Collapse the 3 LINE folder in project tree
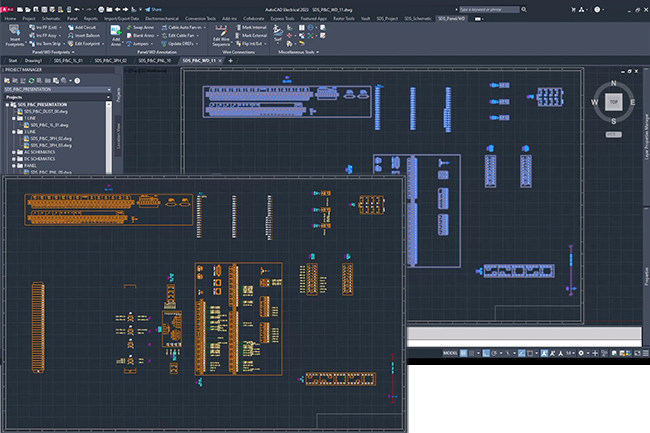 pos(12,131)
